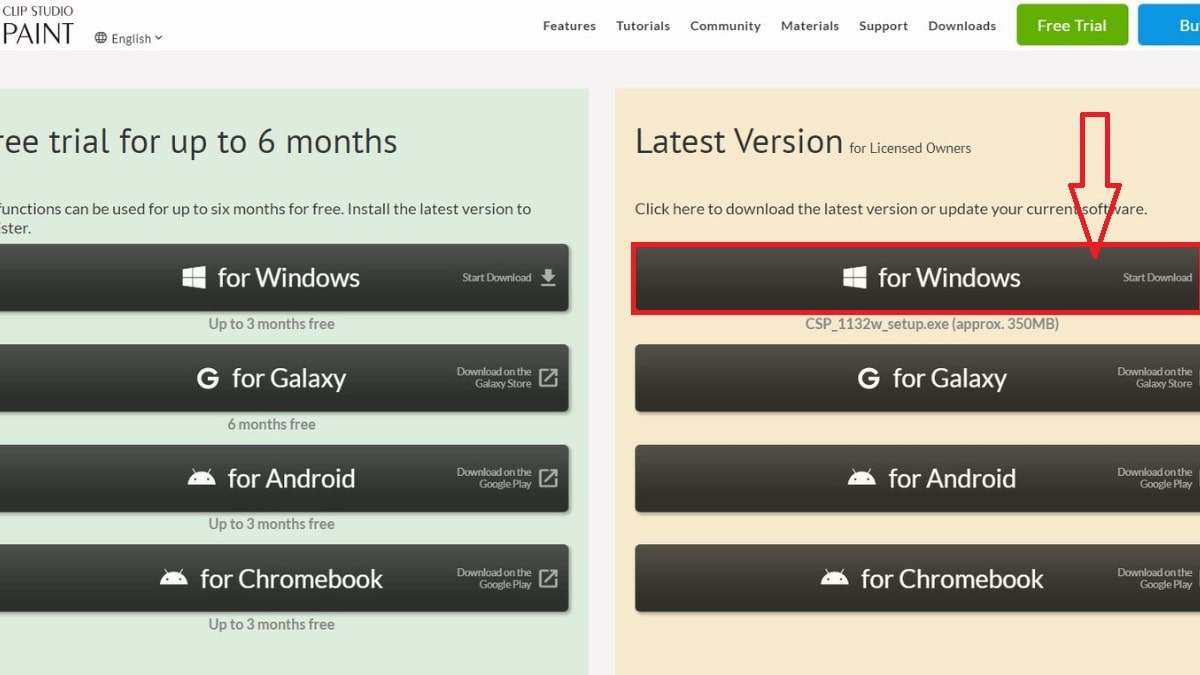Open latest version for Galaxy
This screenshot has height=675, width=1200.
[x=917, y=378]
